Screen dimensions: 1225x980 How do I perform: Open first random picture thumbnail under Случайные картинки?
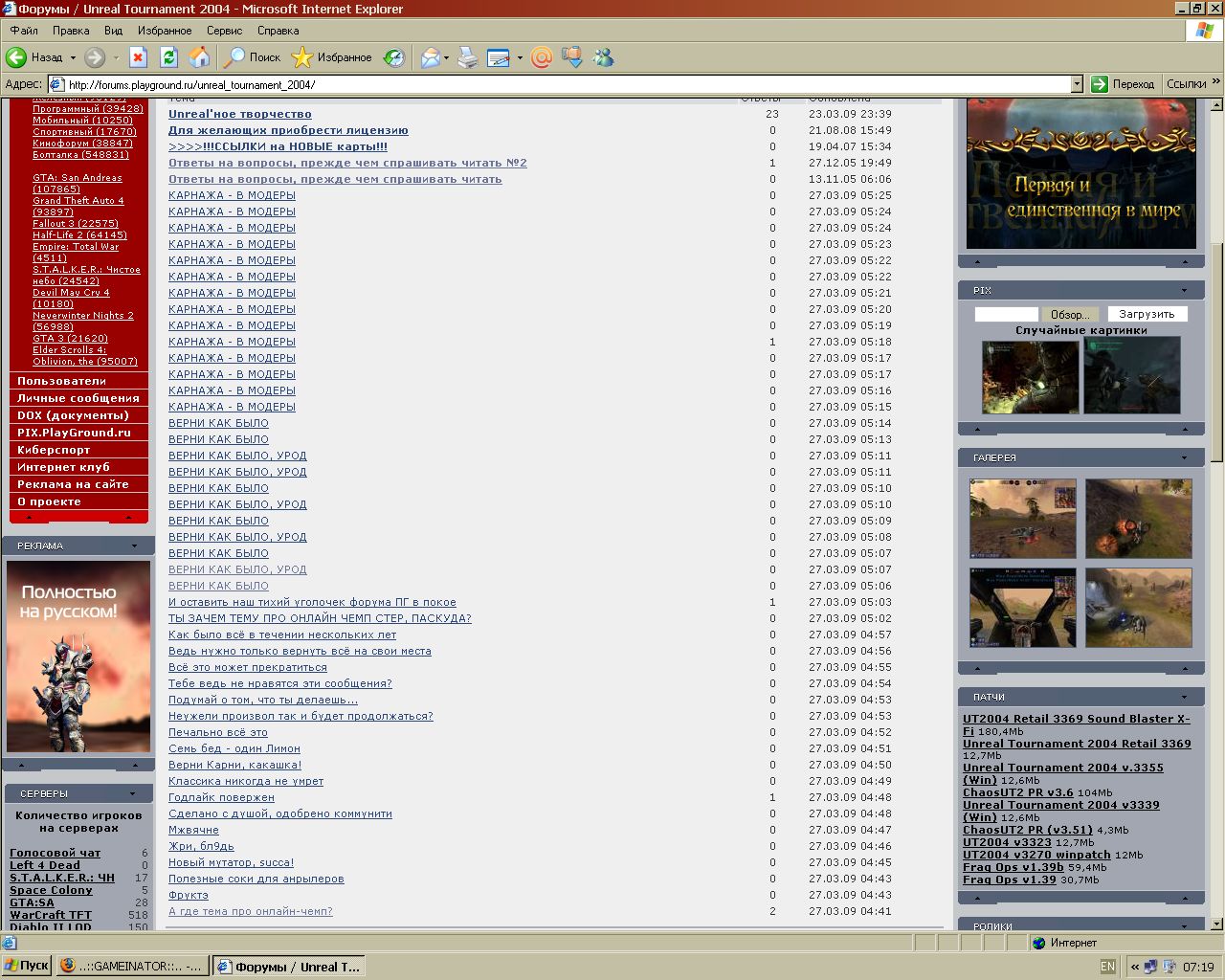[1030, 375]
